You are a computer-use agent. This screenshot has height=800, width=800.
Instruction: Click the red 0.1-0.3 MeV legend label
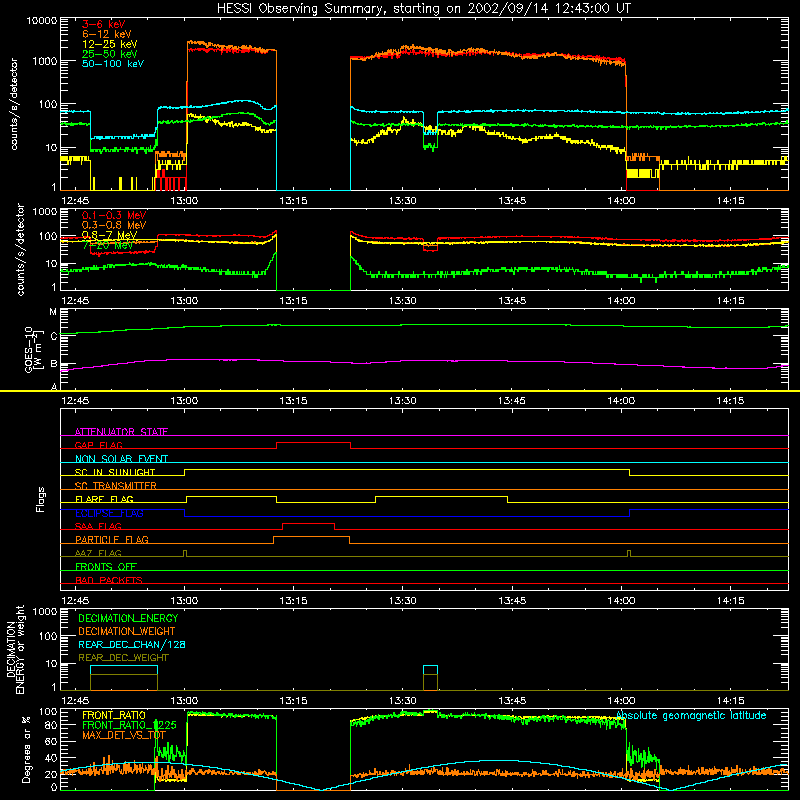click(114, 215)
